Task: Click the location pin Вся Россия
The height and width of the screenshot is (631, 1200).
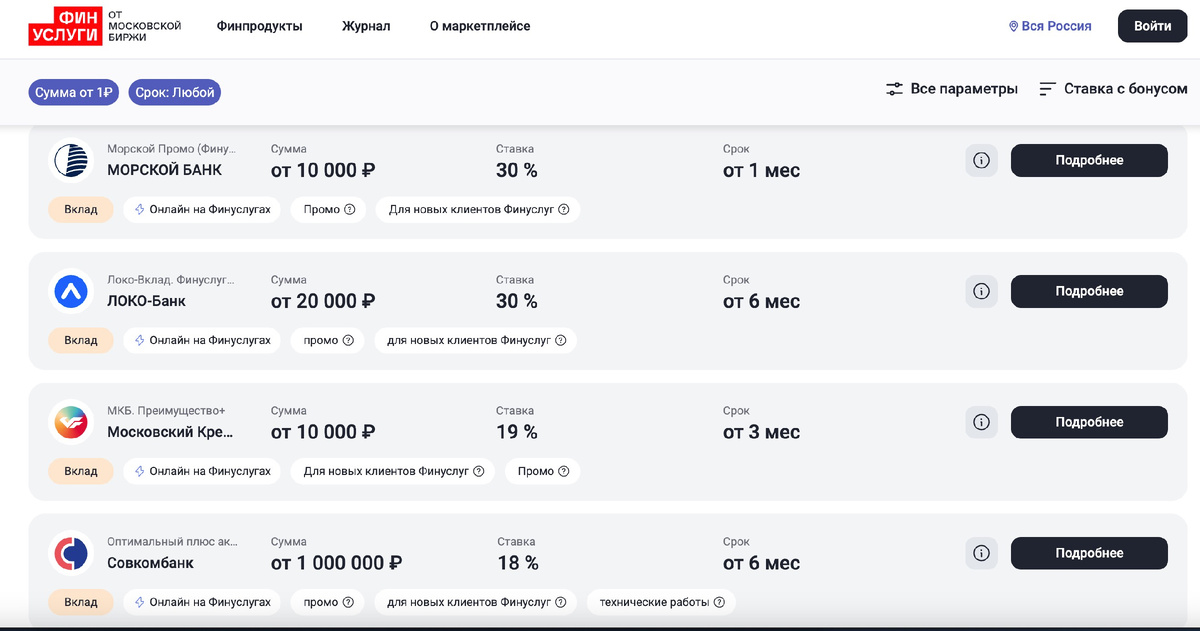Action: 1050,26
